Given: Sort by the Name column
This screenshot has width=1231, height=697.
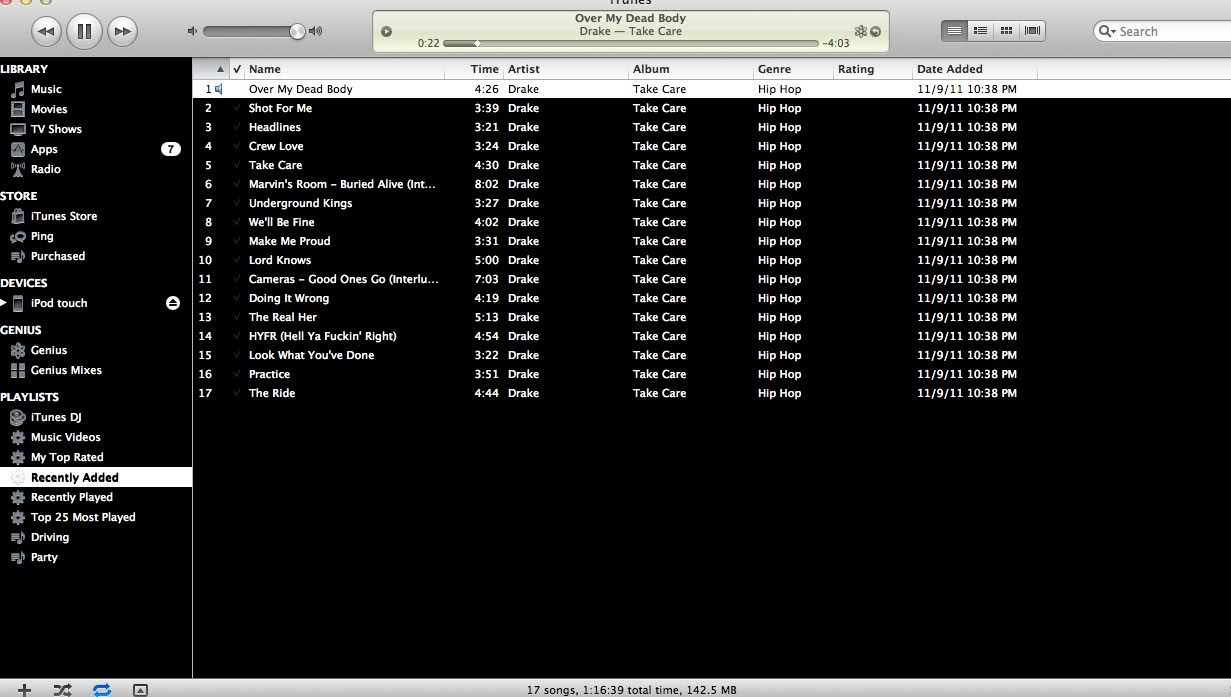Looking at the screenshot, I should (344, 69).
